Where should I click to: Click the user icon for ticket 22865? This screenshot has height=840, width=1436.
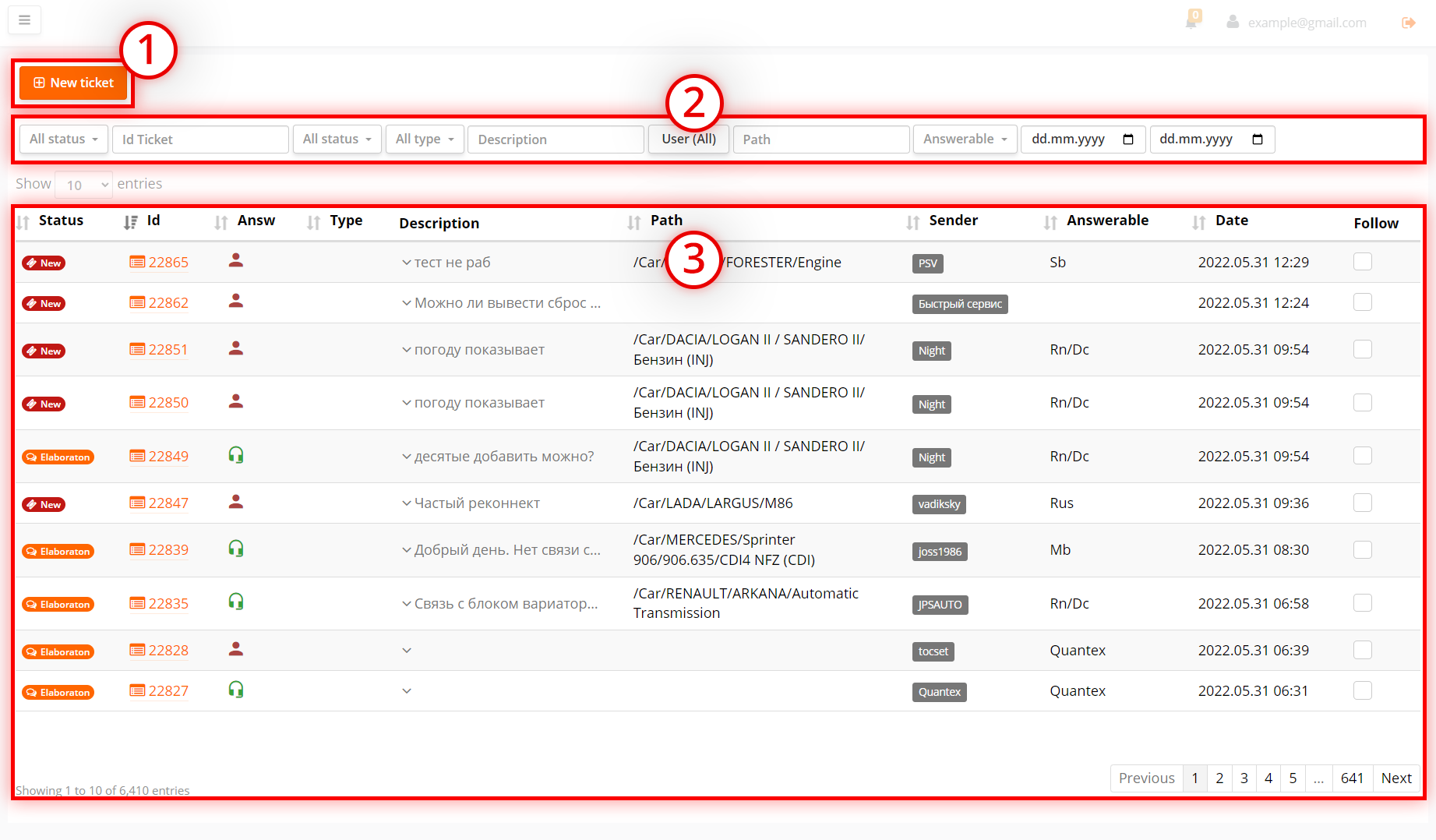tap(236, 261)
